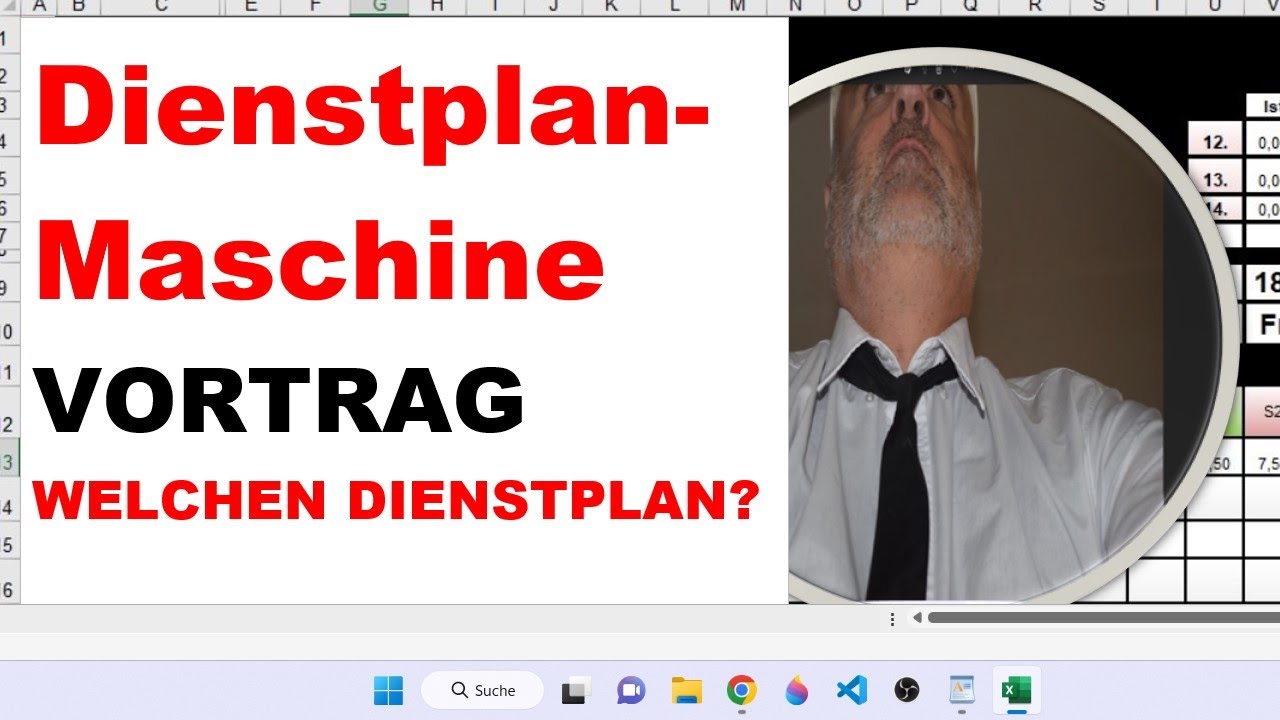Open File Explorer from the taskbar
The height and width of the screenshot is (720, 1280).
click(x=686, y=690)
